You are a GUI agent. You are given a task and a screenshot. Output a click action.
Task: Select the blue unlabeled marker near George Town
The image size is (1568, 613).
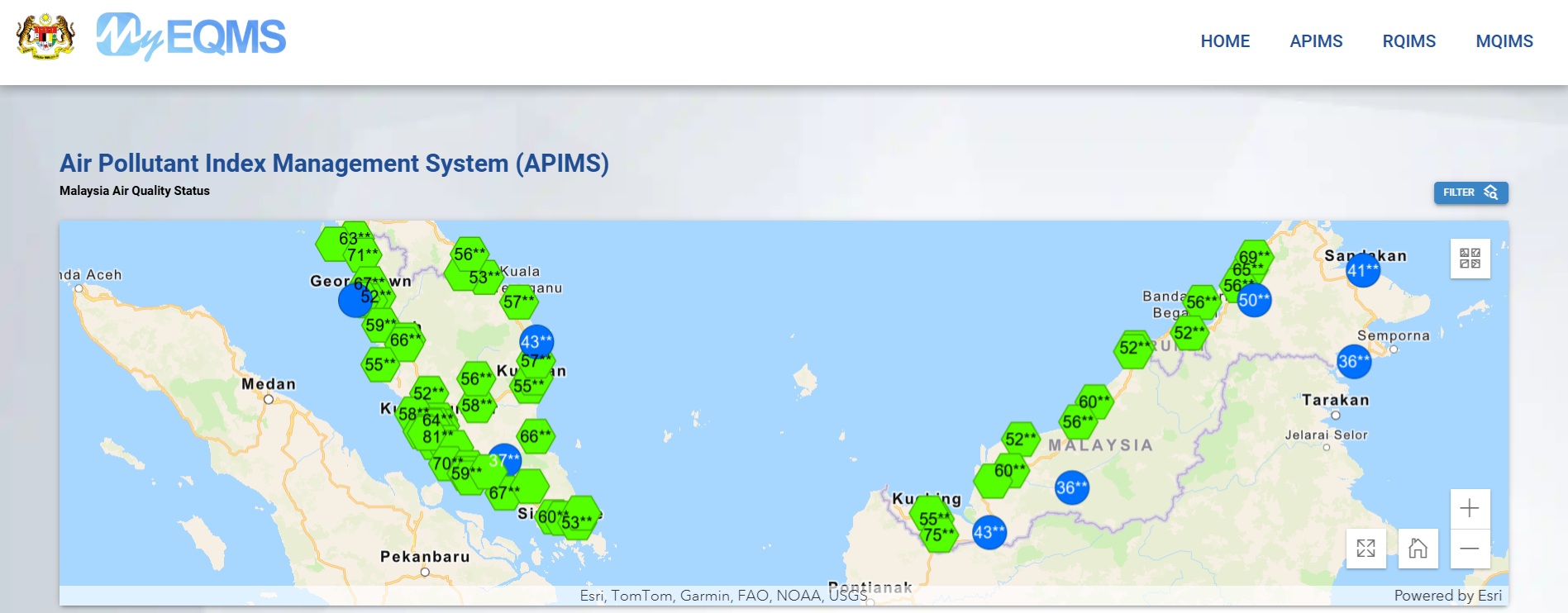[x=355, y=301]
